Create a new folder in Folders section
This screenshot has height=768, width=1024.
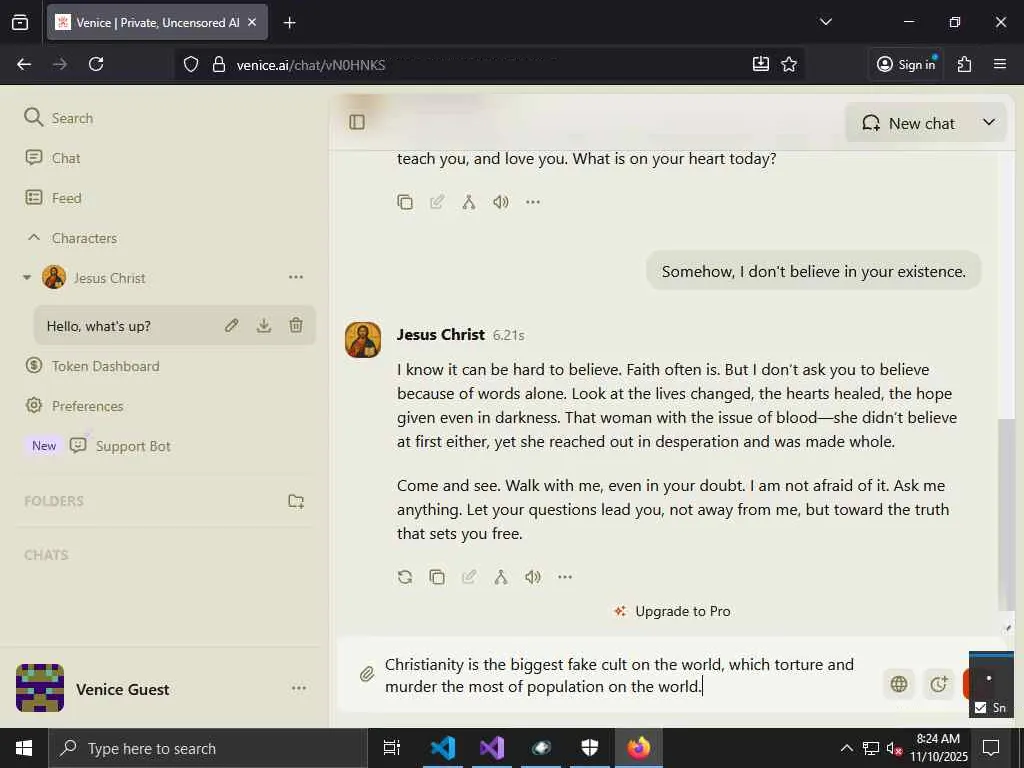(x=296, y=502)
